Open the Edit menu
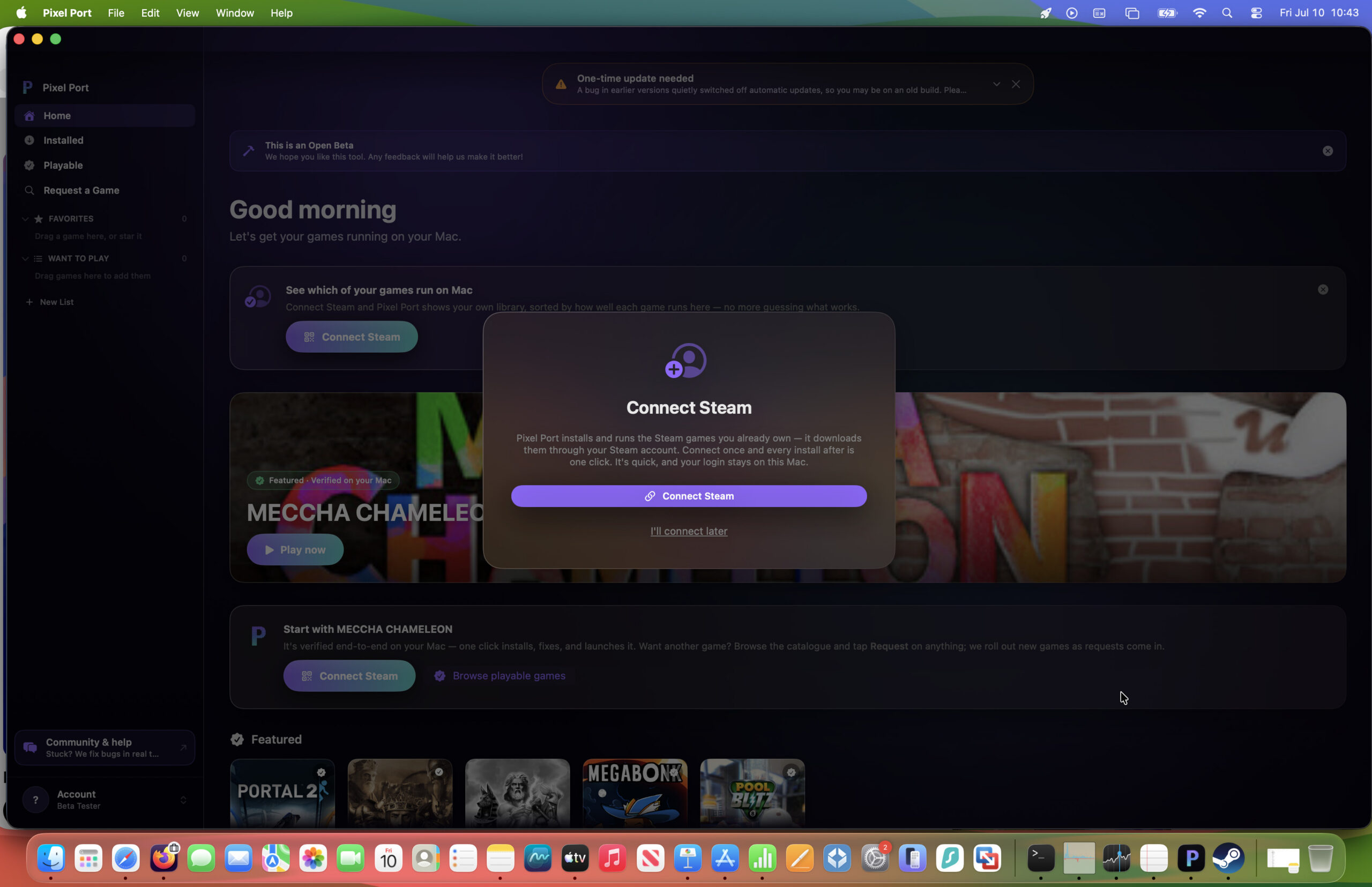This screenshot has height=887, width=1372. click(x=151, y=13)
